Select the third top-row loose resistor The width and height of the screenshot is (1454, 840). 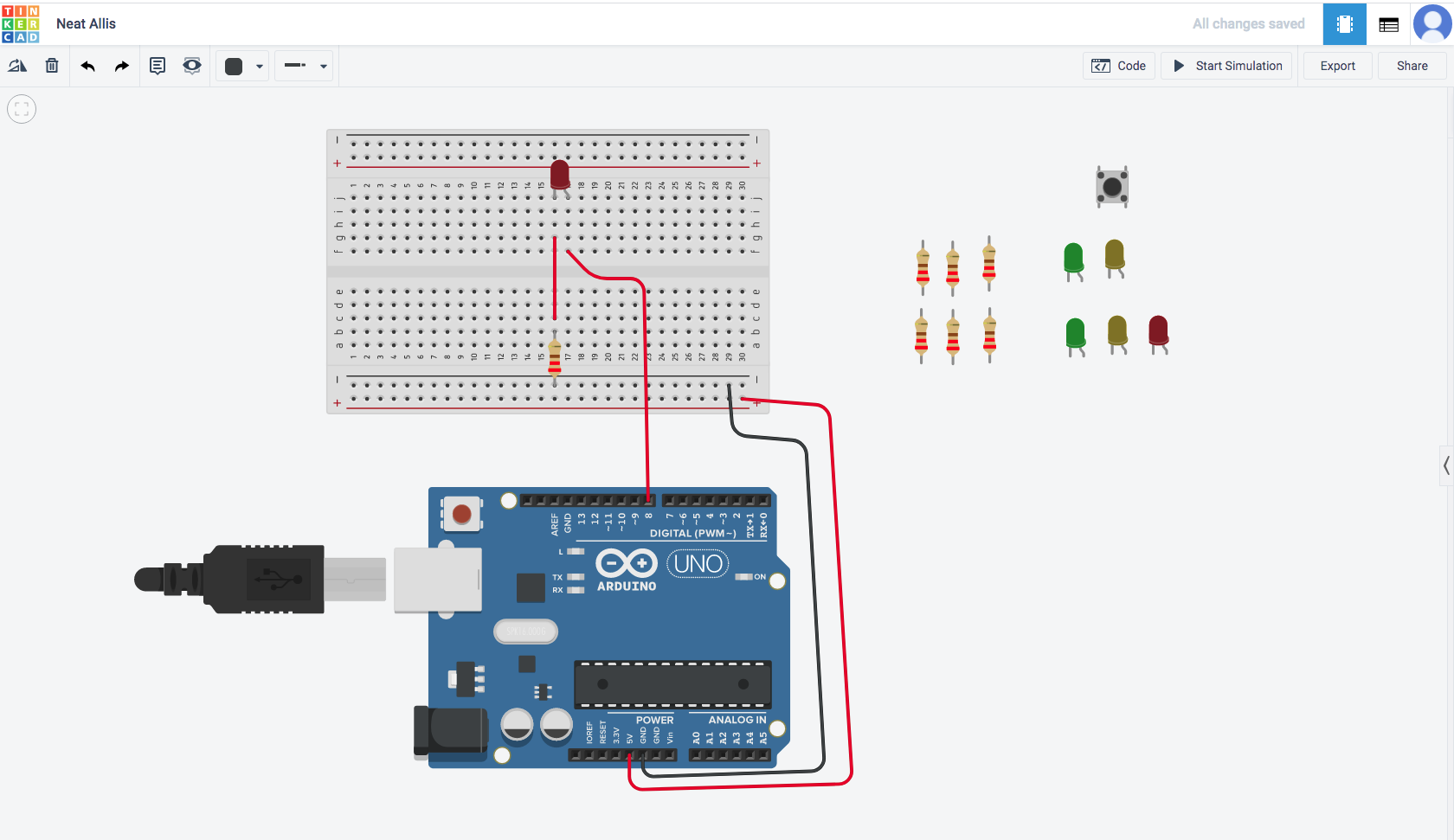pyautogui.click(x=989, y=263)
